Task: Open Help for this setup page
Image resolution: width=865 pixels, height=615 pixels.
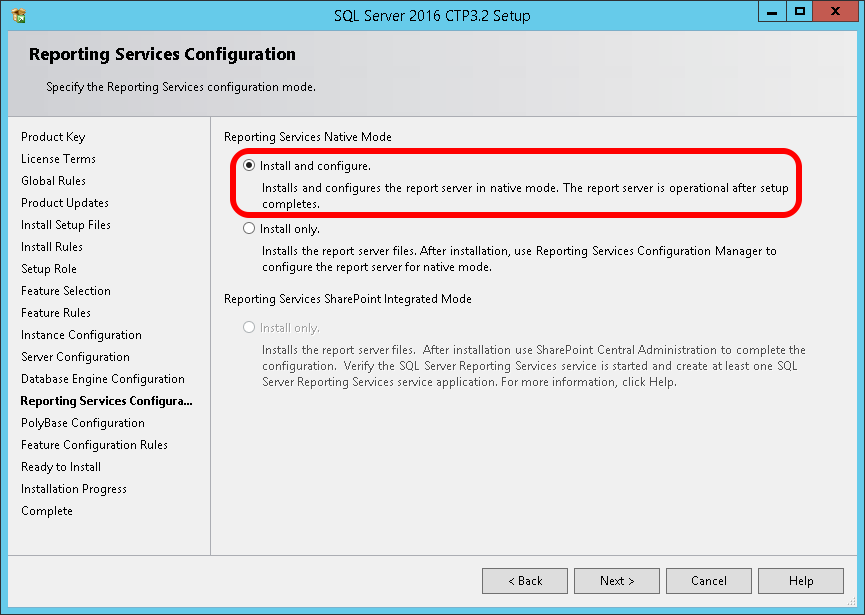Action: (801, 581)
